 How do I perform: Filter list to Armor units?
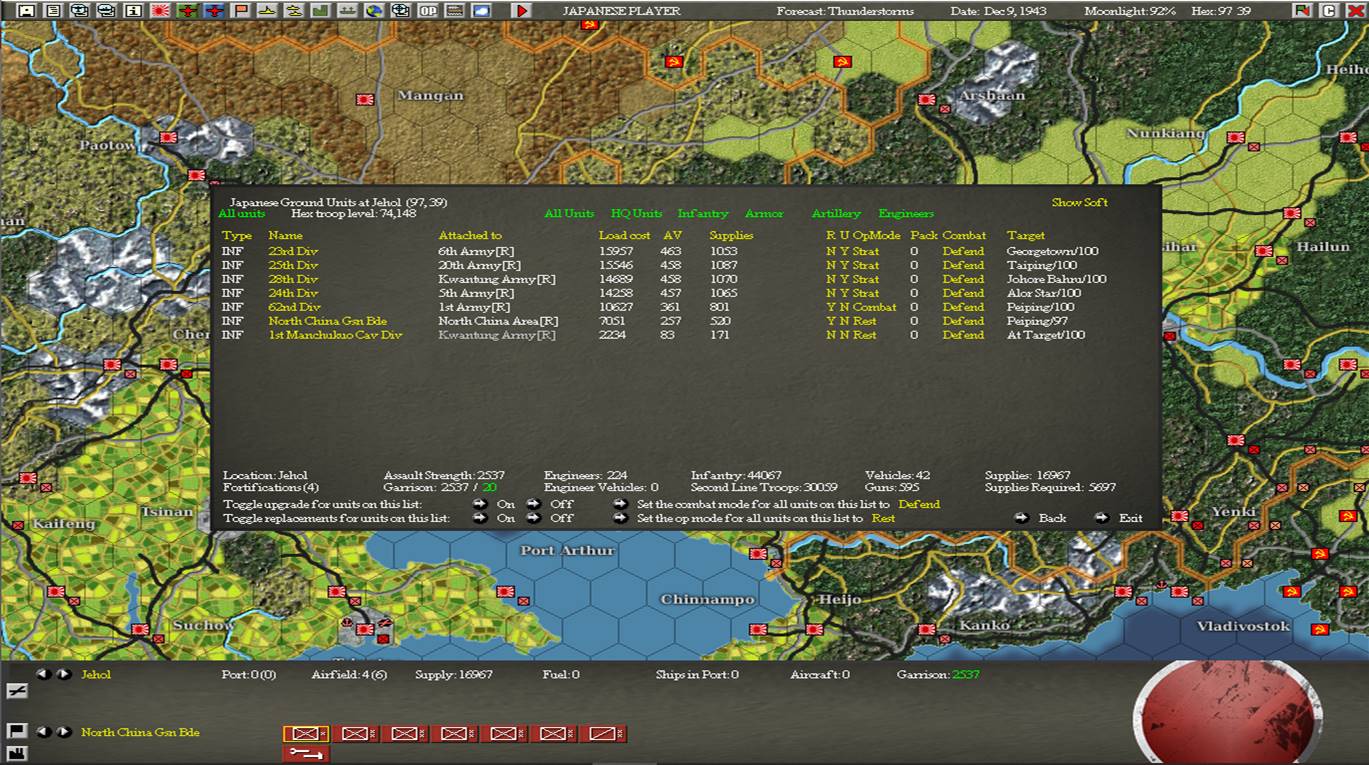764,213
